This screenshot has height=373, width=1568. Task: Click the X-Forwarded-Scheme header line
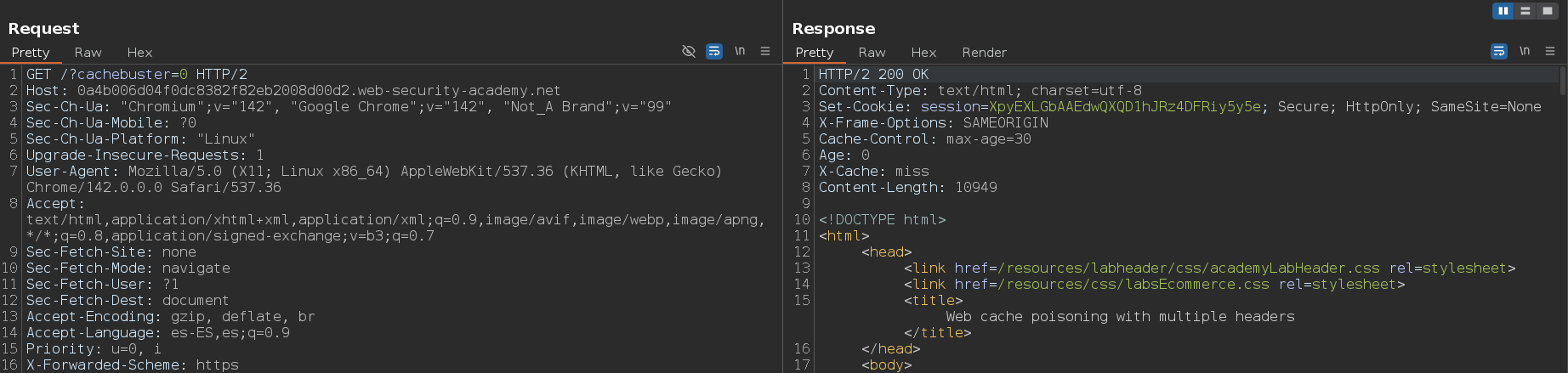click(132, 365)
